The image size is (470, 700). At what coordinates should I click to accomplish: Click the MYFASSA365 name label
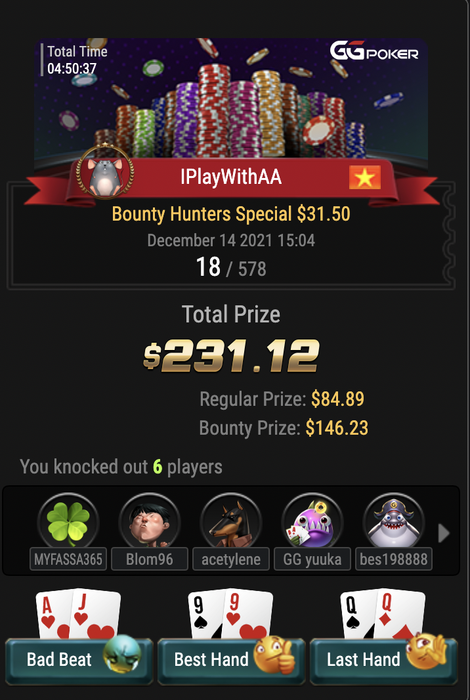[x=68, y=559]
